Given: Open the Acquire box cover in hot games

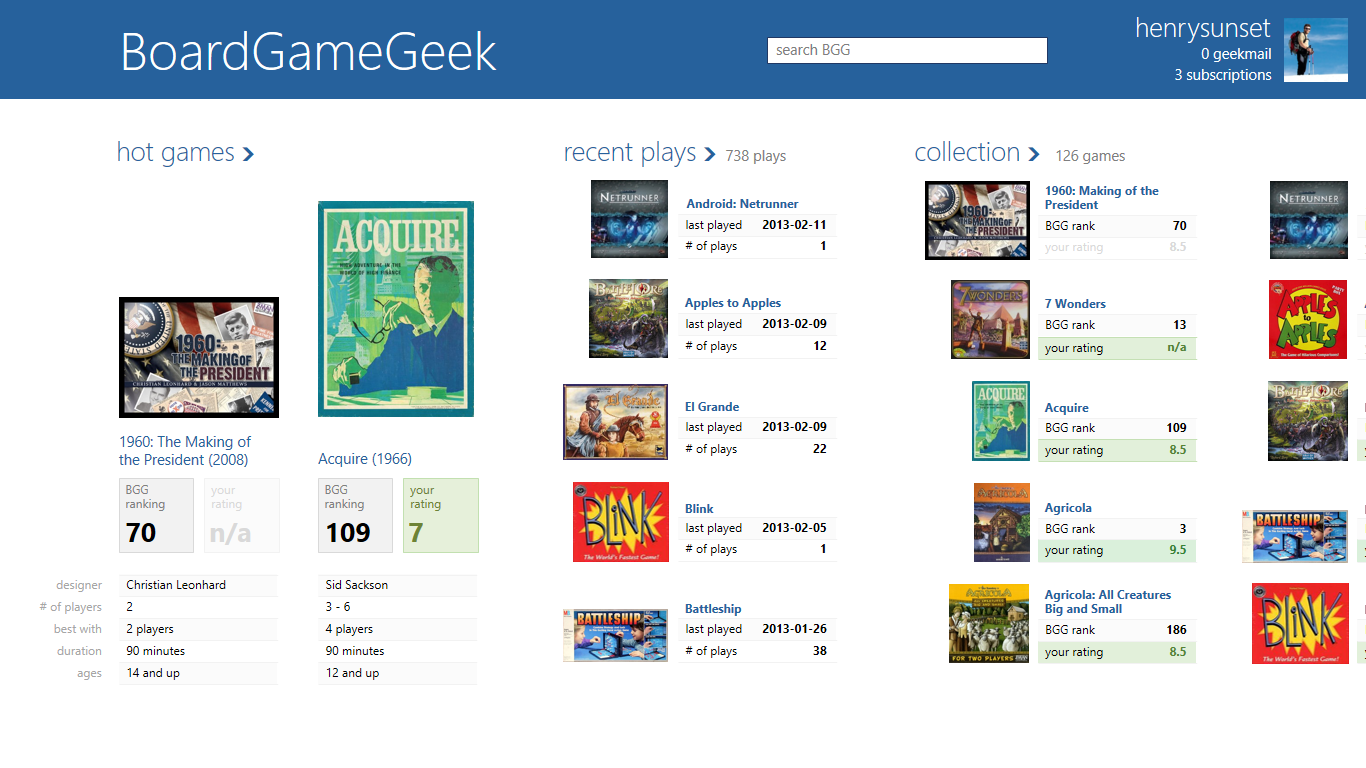Looking at the screenshot, I should pyautogui.click(x=395, y=309).
